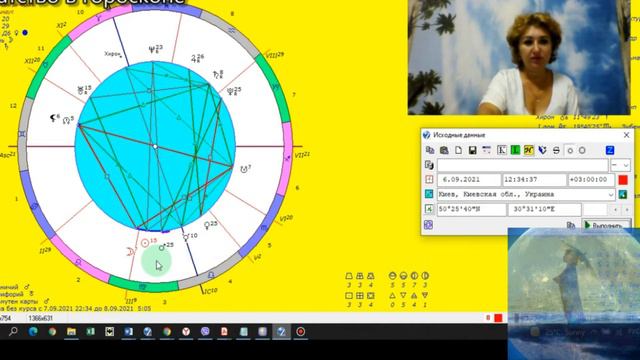
Task: Click the longitude field 30°31'10"E
Action: click(x=544, y=209)
